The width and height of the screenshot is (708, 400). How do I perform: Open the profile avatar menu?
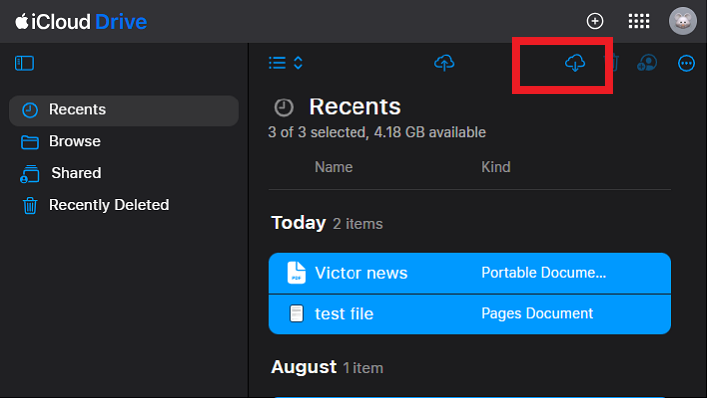682,21
